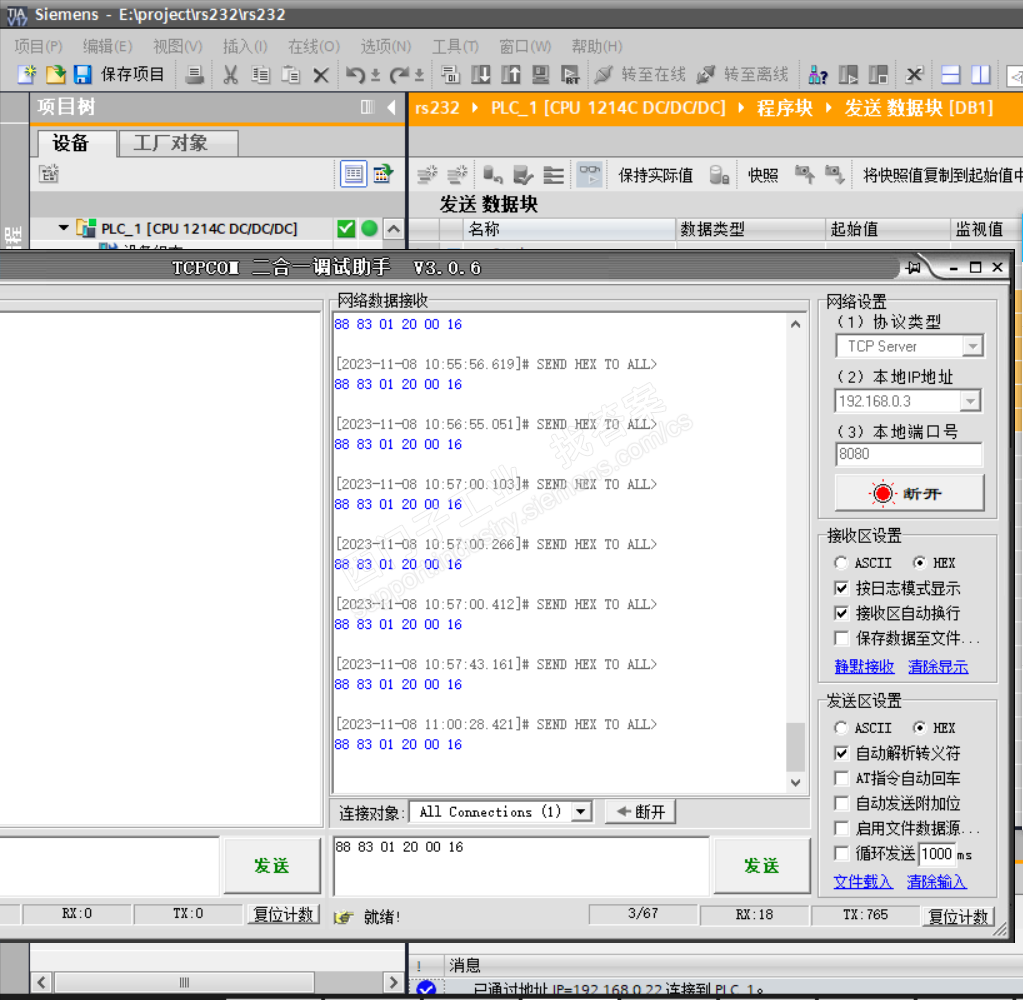The image size is (1023, 1000).
Task: Open the Redo history dropdown arrow
Action: coord(419,75)
